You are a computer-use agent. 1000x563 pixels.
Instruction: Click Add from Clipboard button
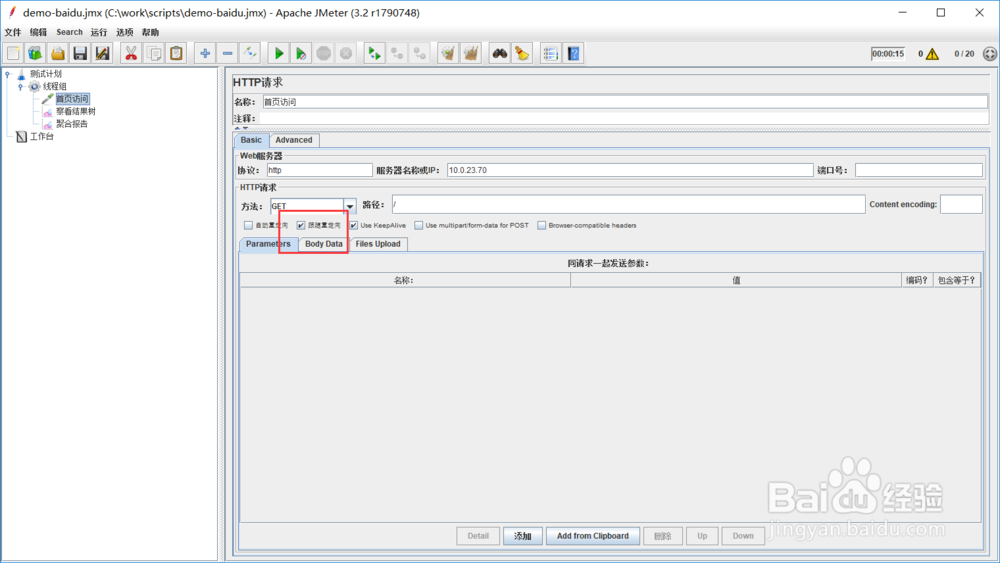point(592,536)
